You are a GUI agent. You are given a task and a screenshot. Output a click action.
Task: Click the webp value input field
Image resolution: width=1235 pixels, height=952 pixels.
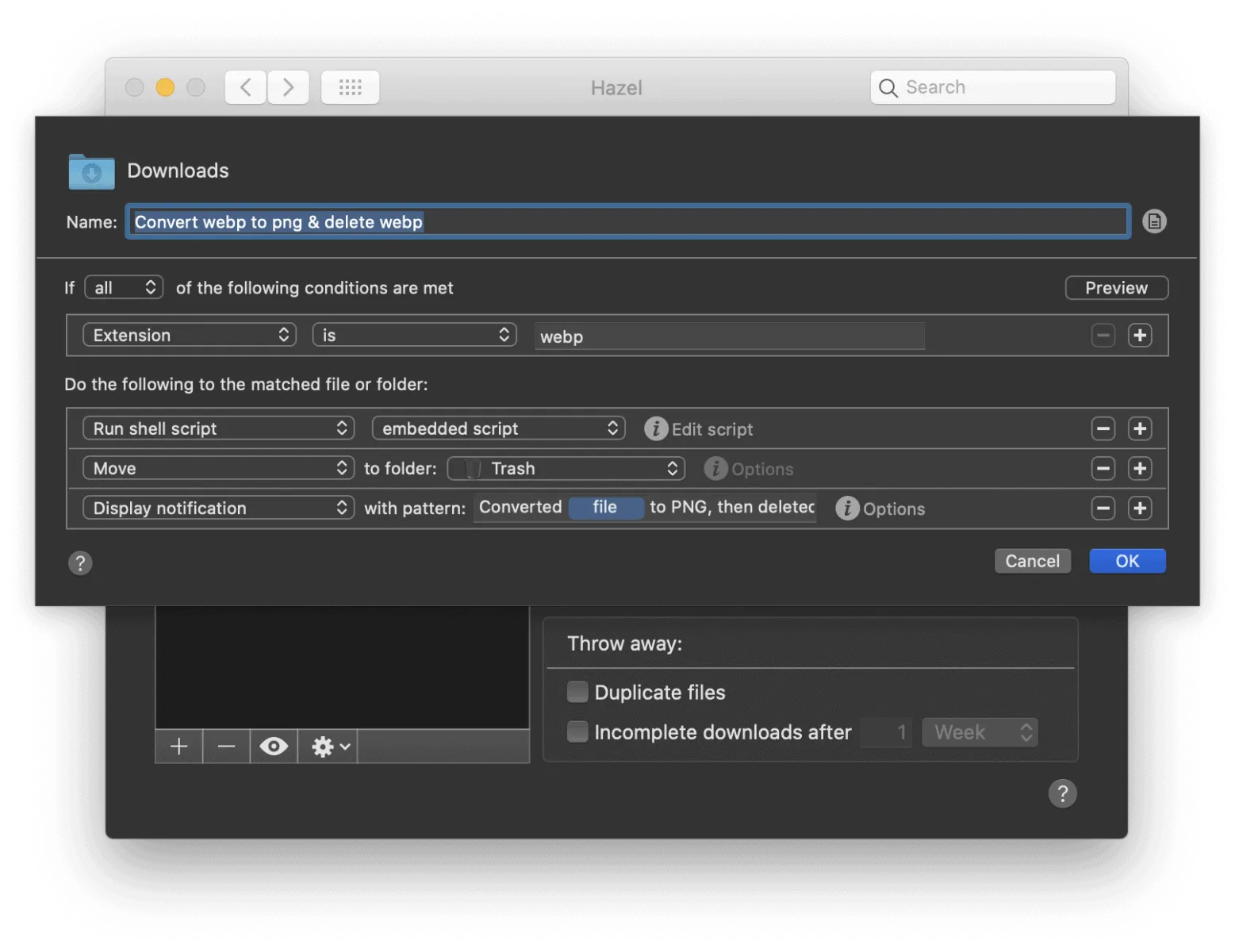tap(728, 336)
